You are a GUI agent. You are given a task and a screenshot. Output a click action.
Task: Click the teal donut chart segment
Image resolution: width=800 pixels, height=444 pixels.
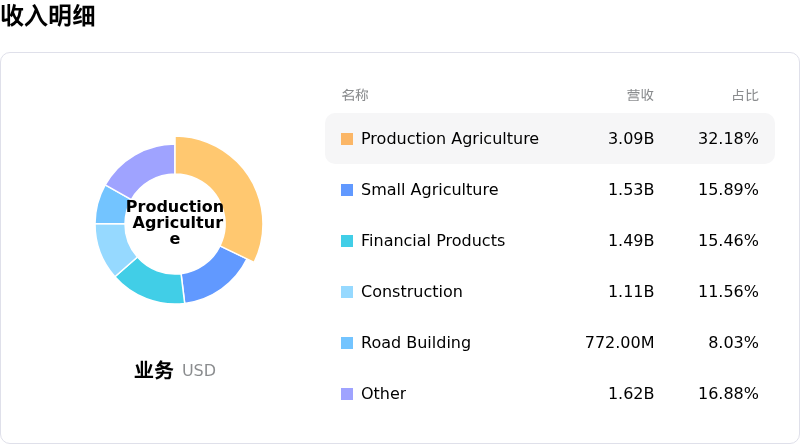click(x=152, y=280)
